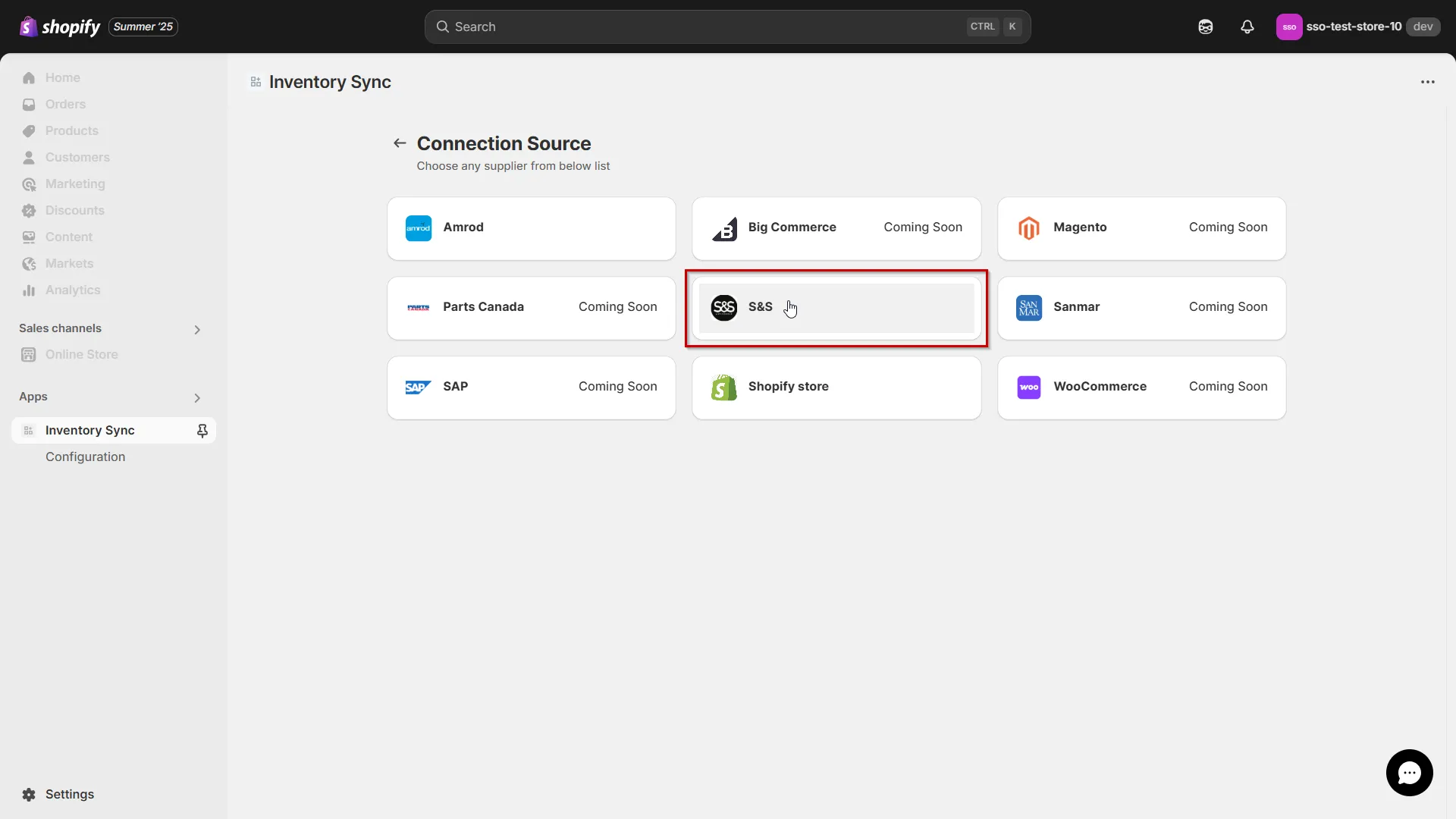The height and width of the screenshot is (819, 1456).
Task: Open Settings at sidebar bottom
Action: 70,794
